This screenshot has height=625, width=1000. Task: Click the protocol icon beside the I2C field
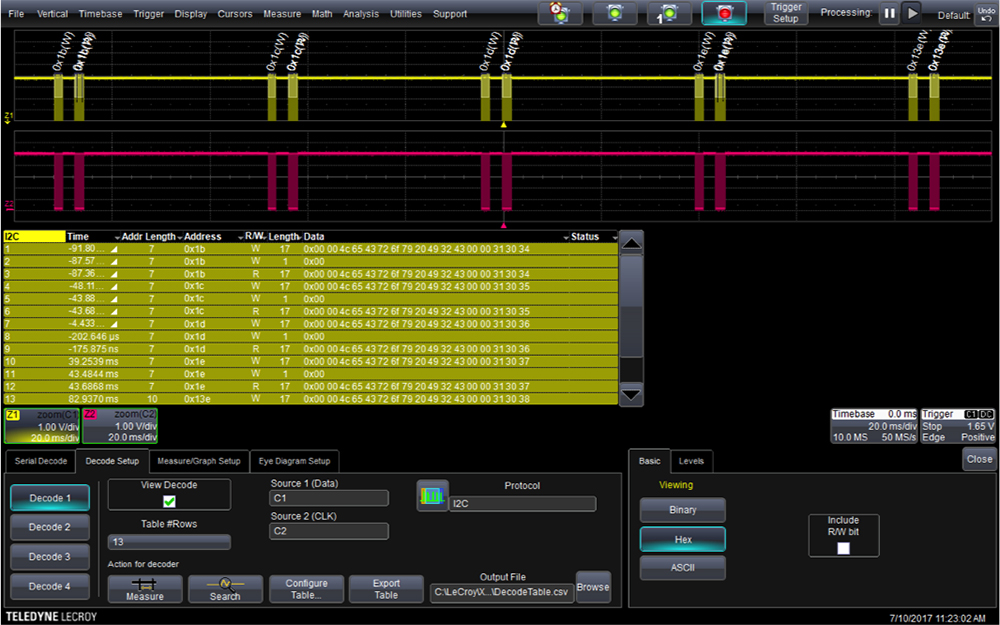click(x=432, y=496)
